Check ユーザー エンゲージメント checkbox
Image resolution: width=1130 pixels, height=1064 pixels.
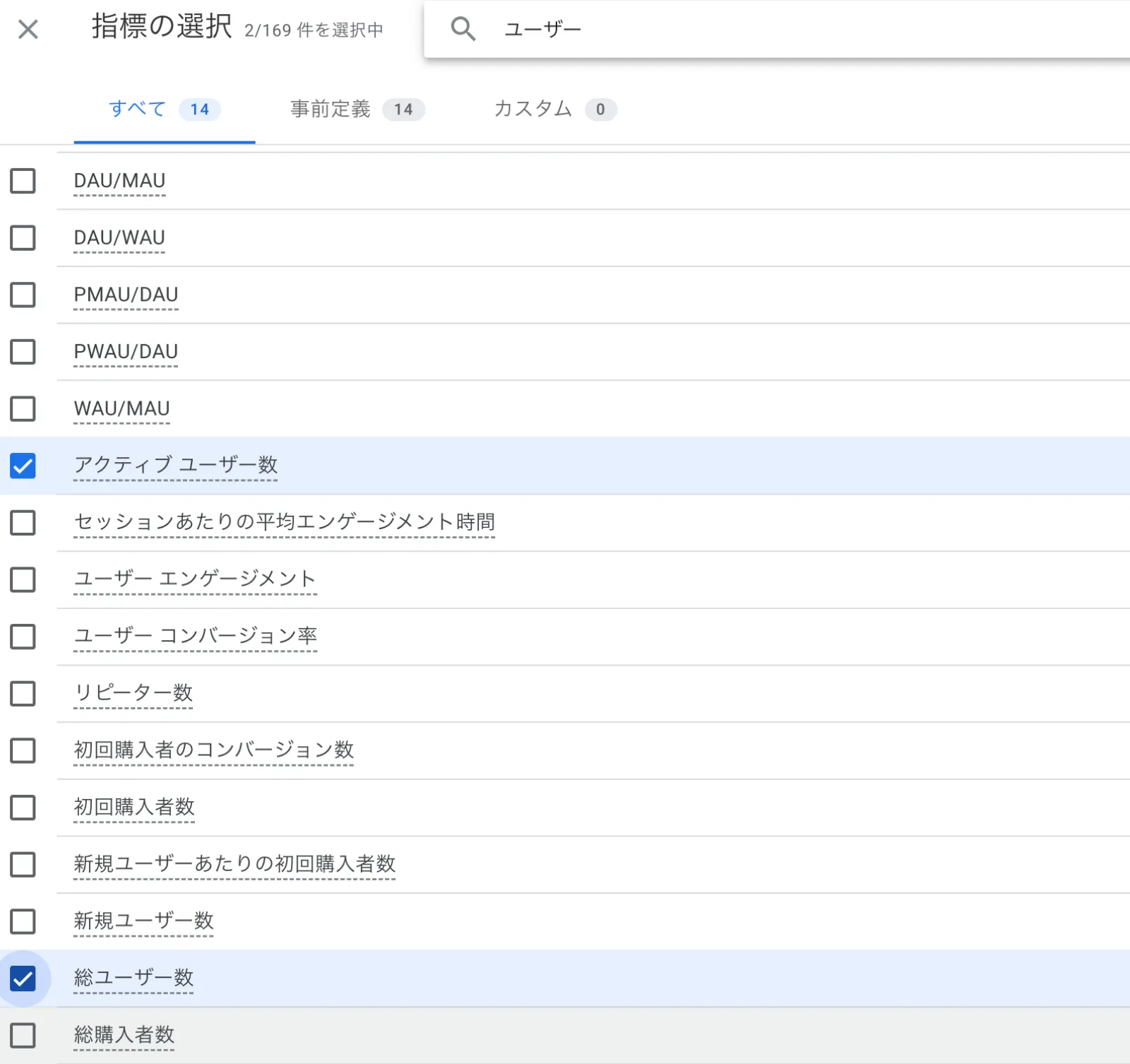[x=23, y=580]
